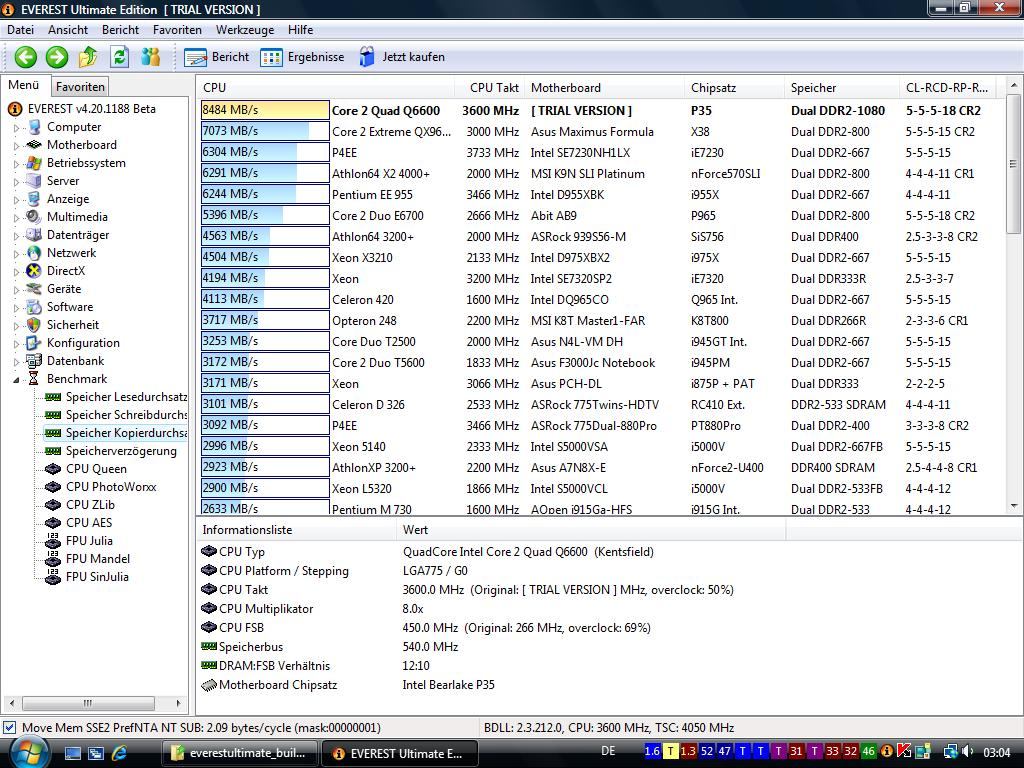1024x768 pixels.
Task: Sort by the Chipsatz column header
Action: coord(734,88)
